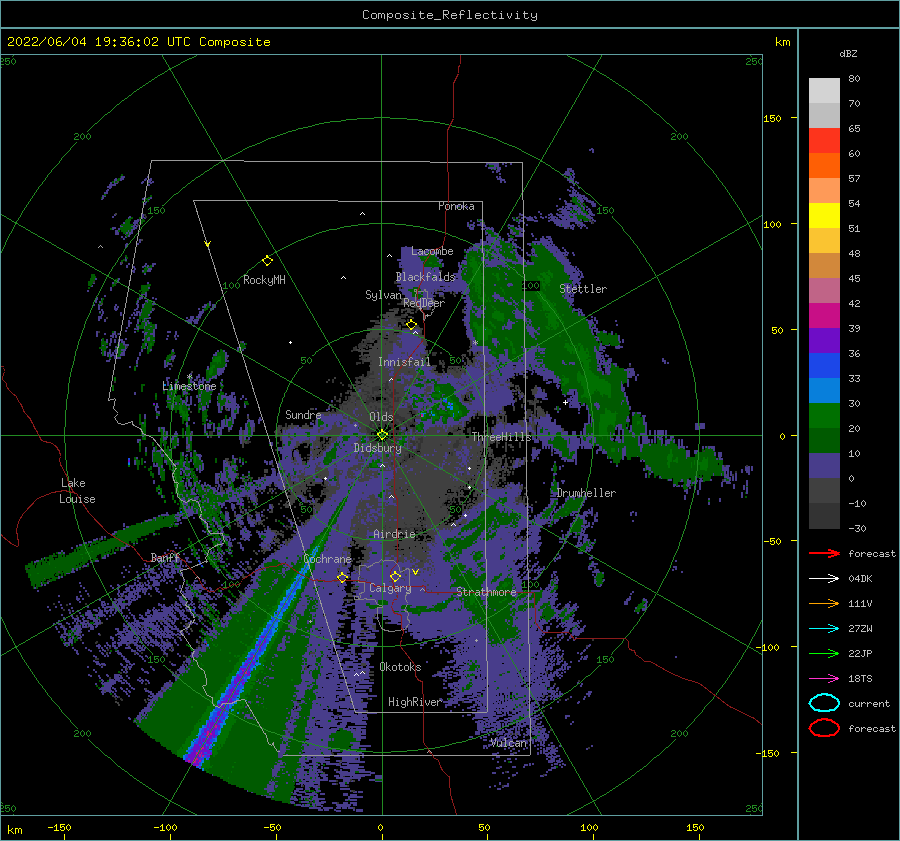Click the Sundre city label
Screen dimensions: 900x841
[x=303, y=414]
